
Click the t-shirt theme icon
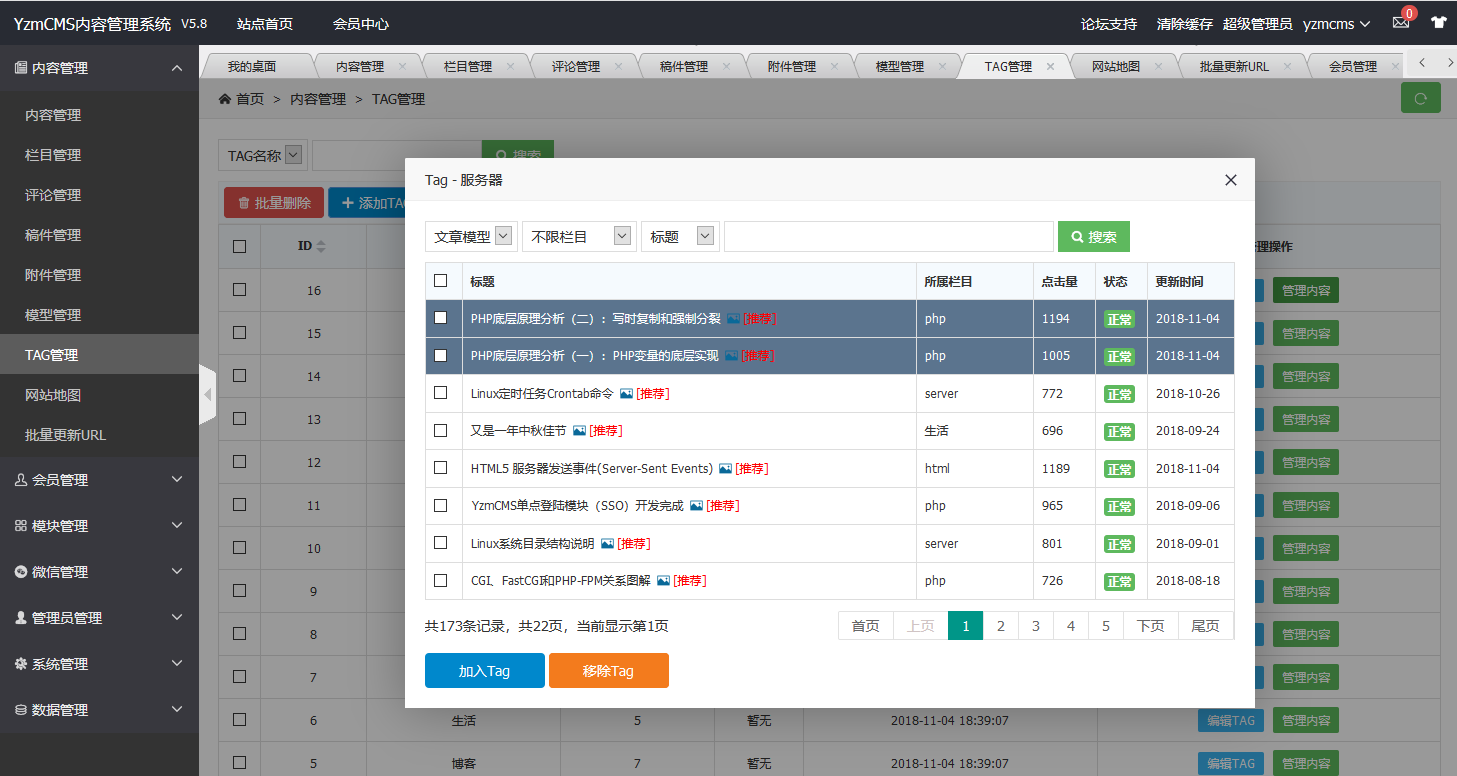click(1438, 24)
